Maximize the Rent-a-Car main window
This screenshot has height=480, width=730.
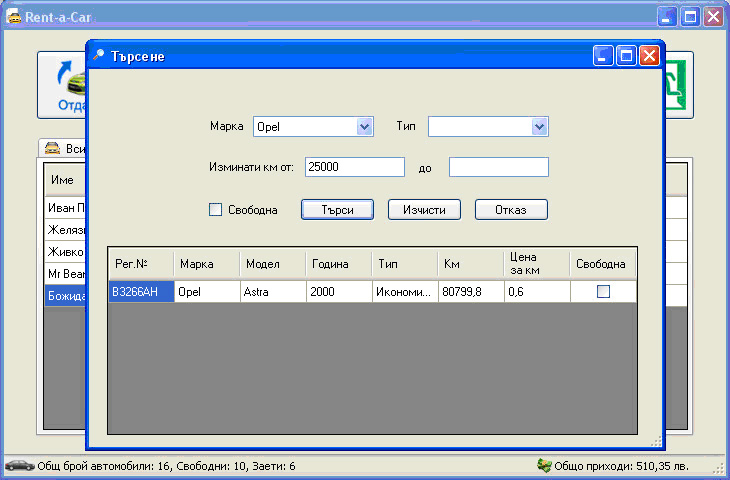[x=690, y=17]
